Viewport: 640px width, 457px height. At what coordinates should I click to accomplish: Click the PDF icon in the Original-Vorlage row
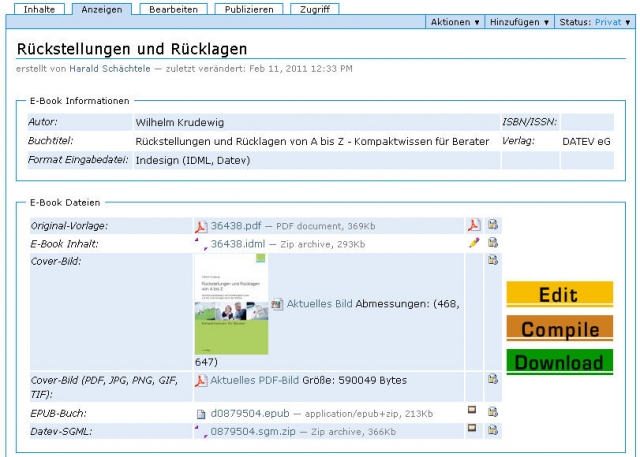point(474,225)
